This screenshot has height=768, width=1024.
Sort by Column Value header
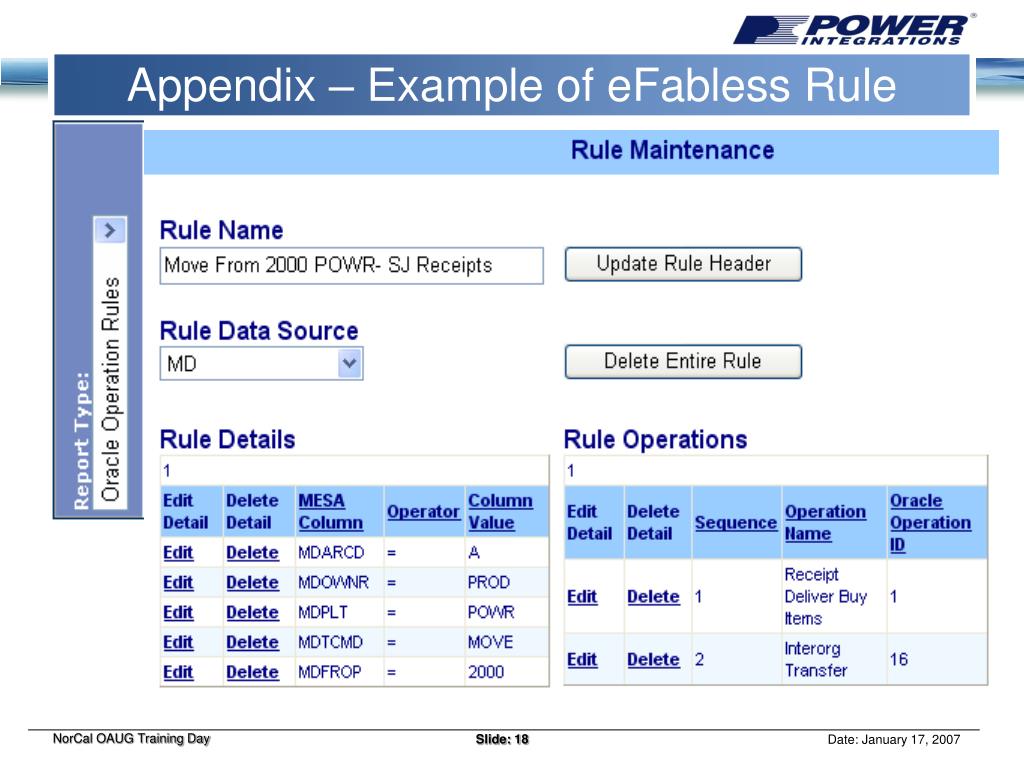point(500,511)
